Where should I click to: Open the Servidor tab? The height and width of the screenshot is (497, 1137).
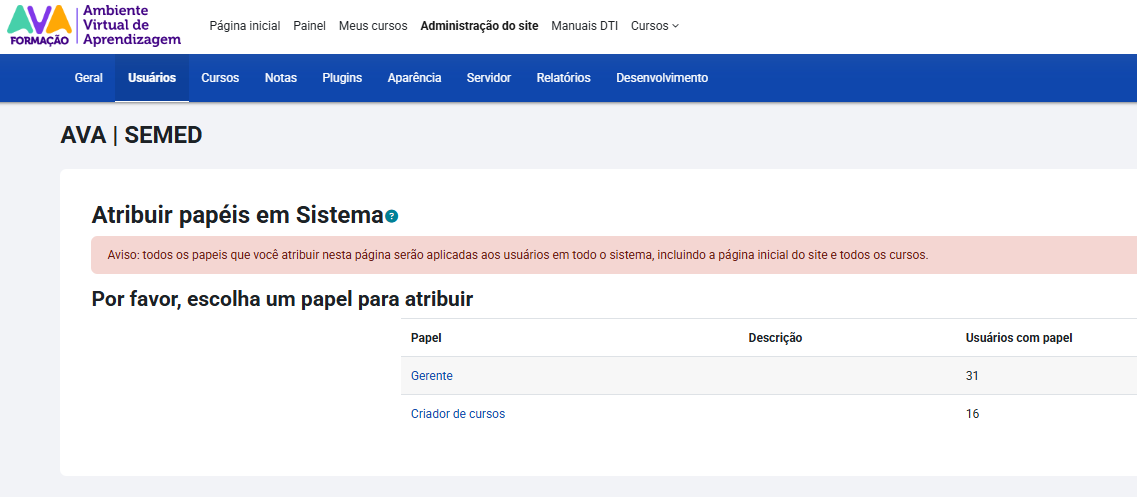pyautogui.click(x=489, y=78)
